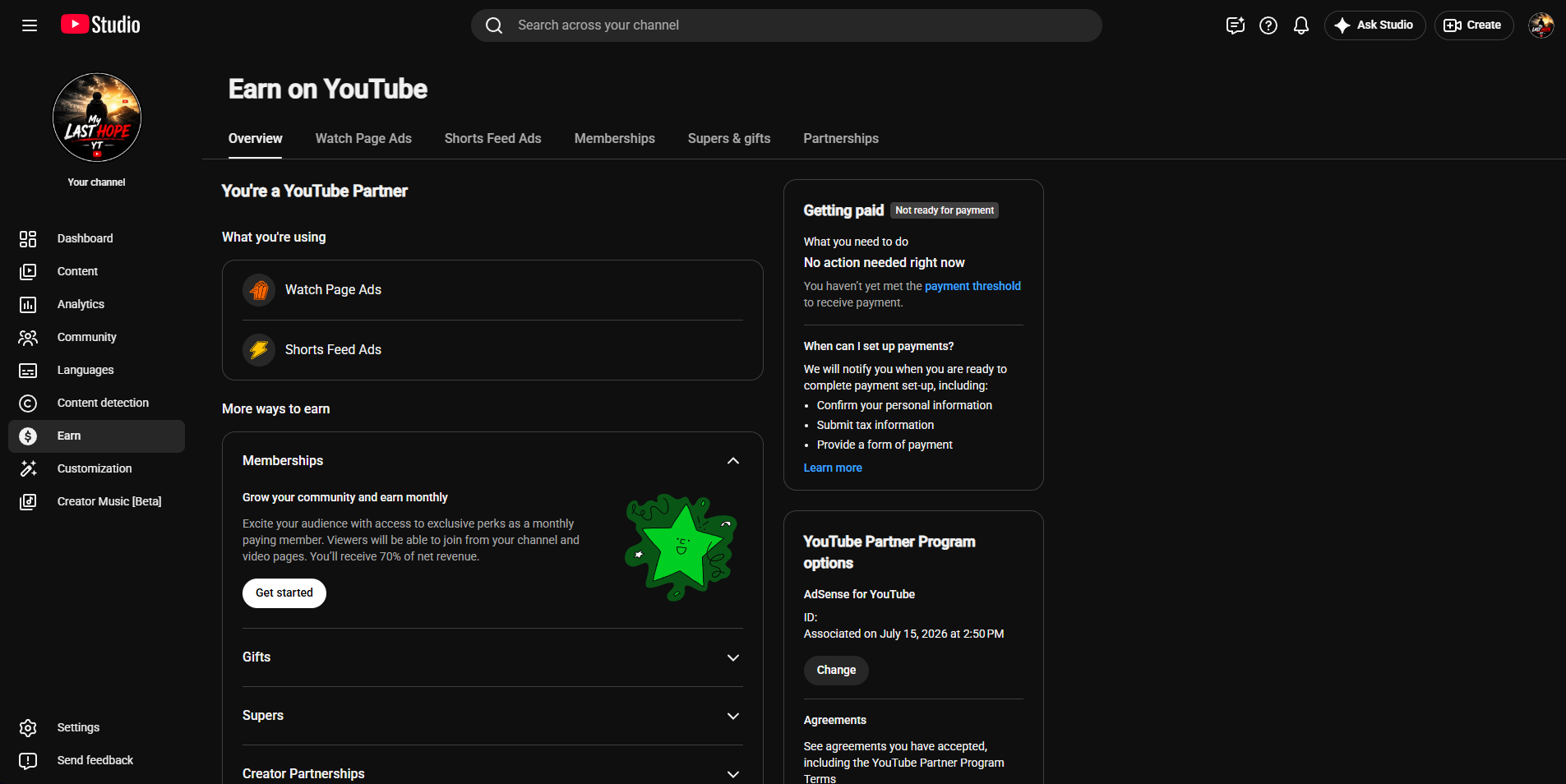The width and height of the screenshot is (1566, 784).
Task: Click the Earn dollar icon
Action: click(x=28, y=436)
